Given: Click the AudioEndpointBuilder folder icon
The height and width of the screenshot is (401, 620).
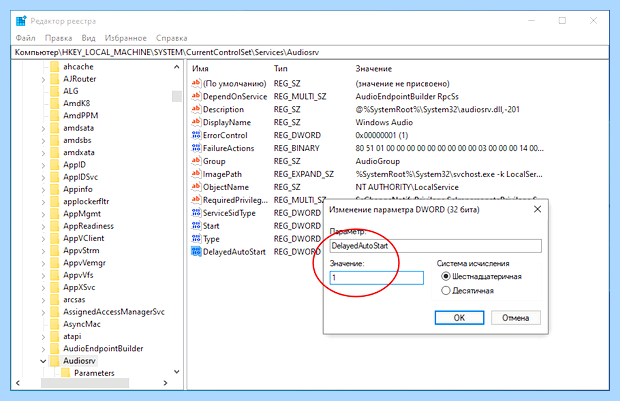Looking at the screenshot, I should [x=55, y=348].
